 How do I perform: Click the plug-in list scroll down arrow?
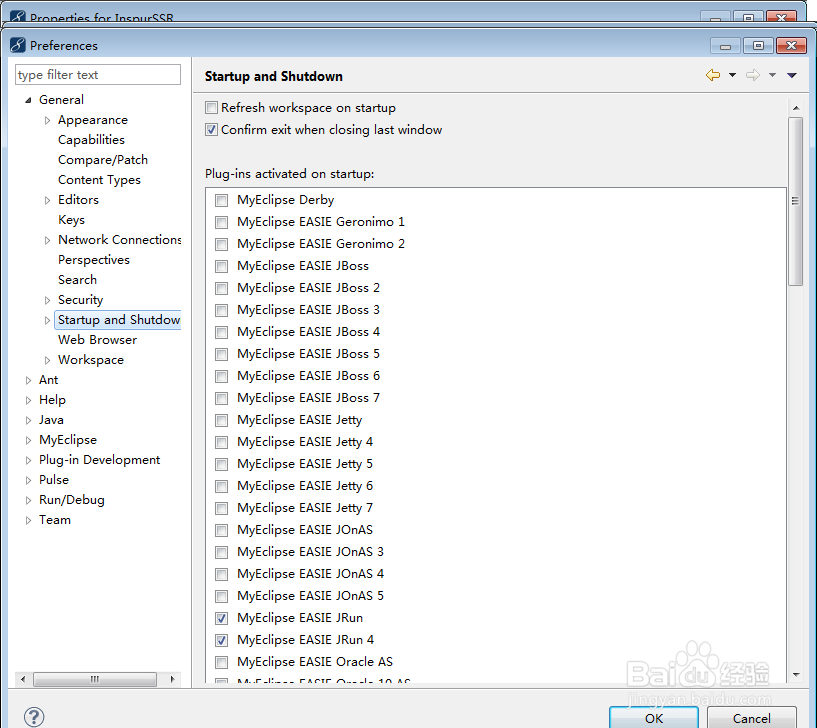796,675
